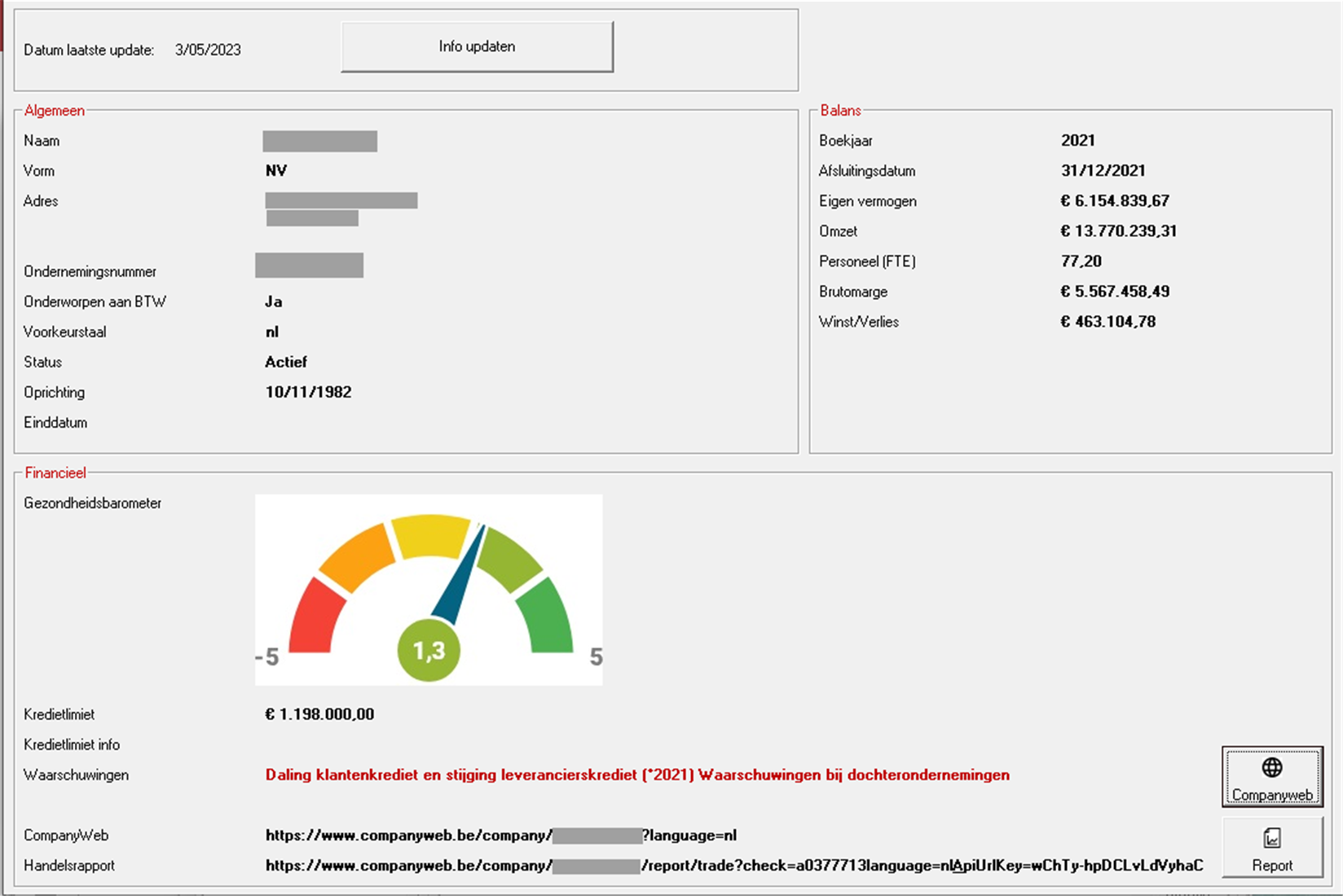Screen dimensions: 1343x896
Task: Select the redacted Ondernemingsnummer field
Action: tap(309, 266)
